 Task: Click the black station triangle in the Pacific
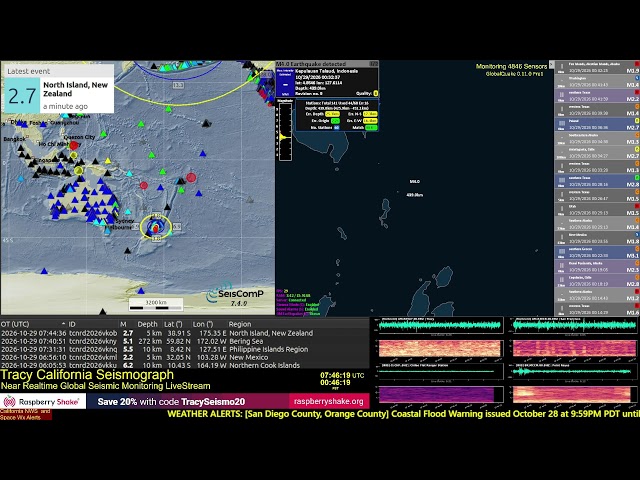click(207, 123)
